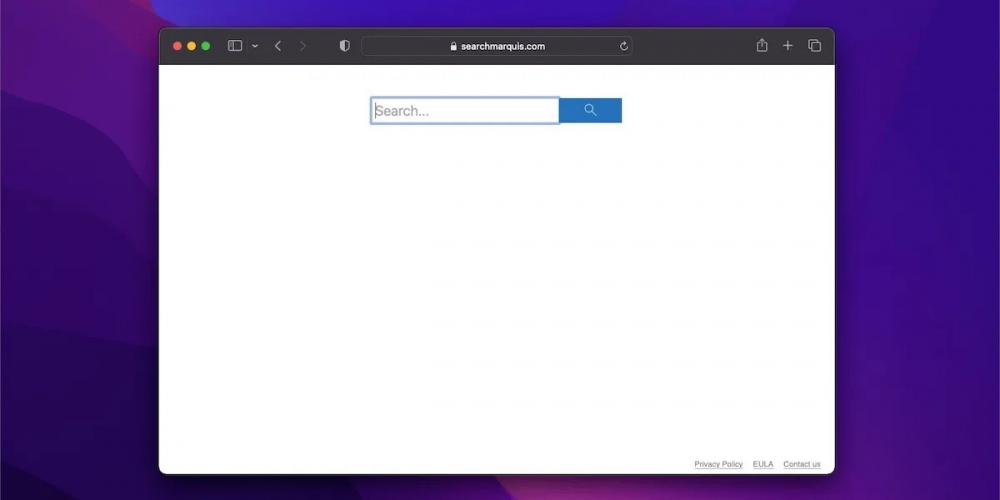Click the lock icon in address bar
Screen dimensions: 1000x500
(453, 46)
